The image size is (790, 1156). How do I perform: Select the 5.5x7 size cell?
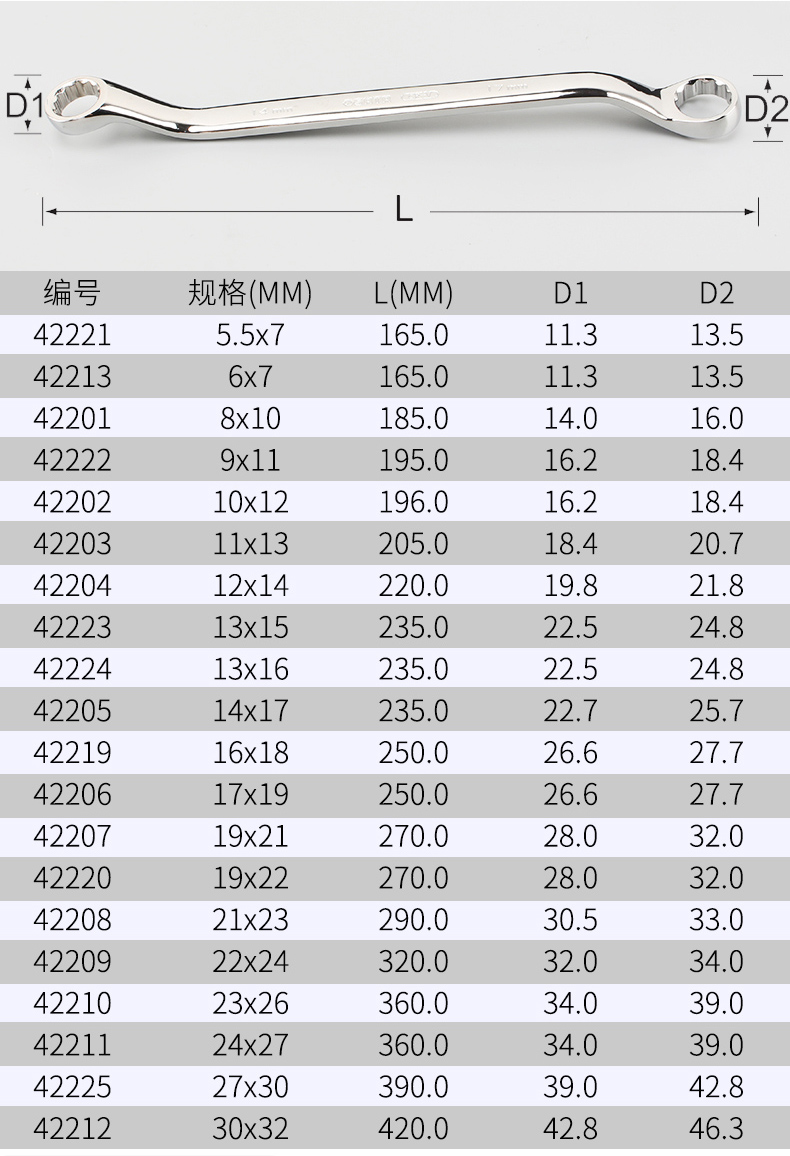(250, 335)
